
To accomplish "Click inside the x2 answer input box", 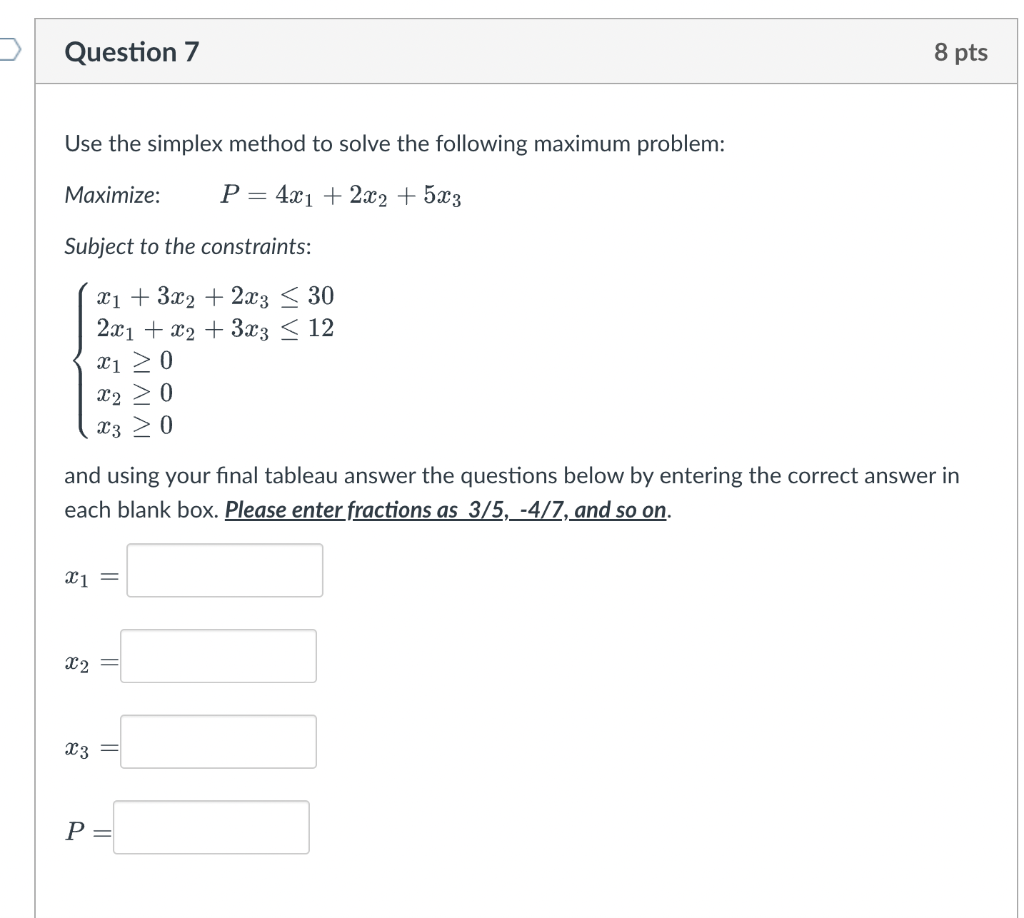I will point(217,655).
